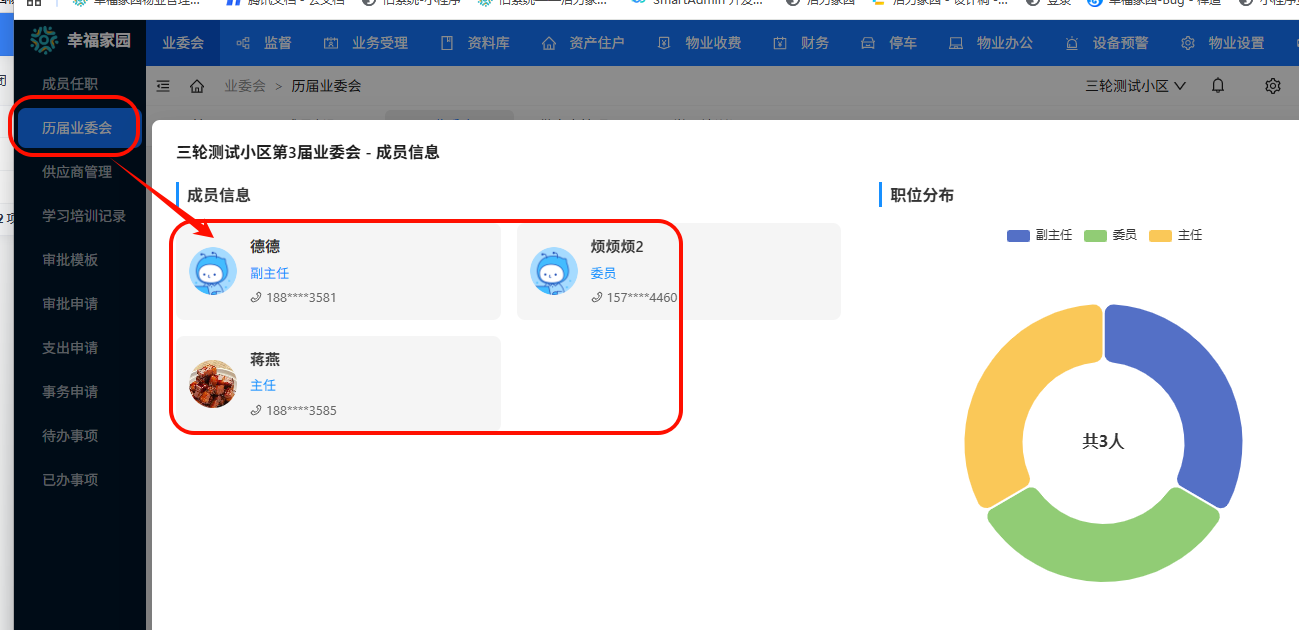The width and height of the screenshot is (1299, 630).
Task: Click the 副主任 link under 德德
Action: (270, 272)
